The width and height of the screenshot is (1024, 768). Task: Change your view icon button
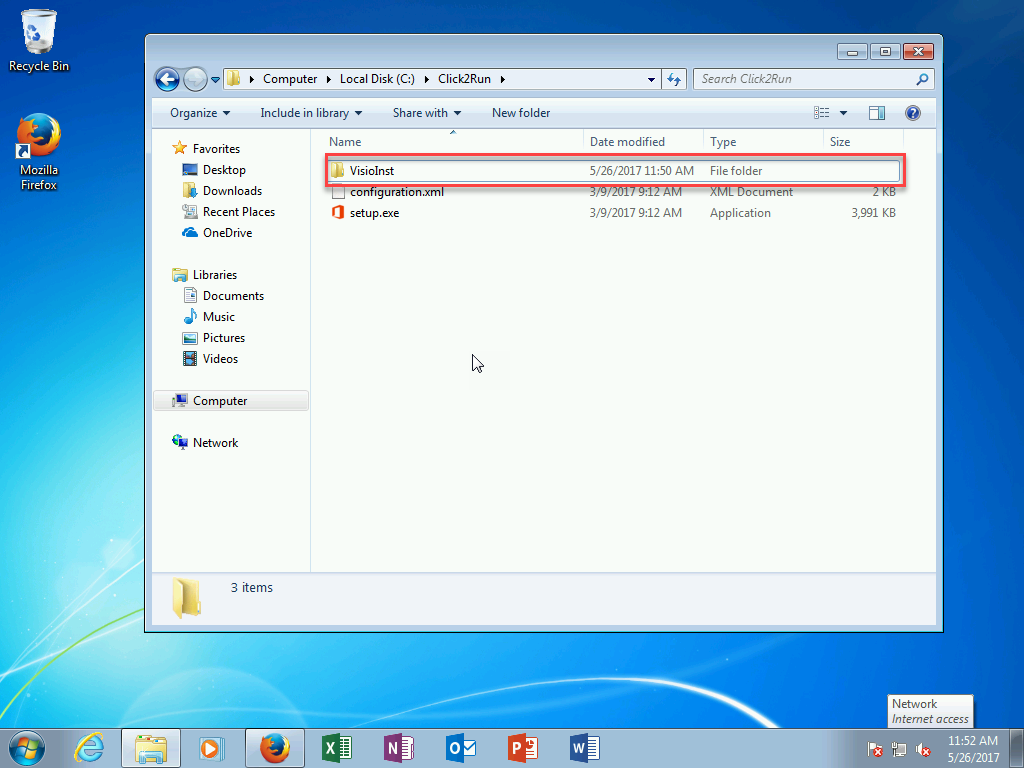[822, 113]
